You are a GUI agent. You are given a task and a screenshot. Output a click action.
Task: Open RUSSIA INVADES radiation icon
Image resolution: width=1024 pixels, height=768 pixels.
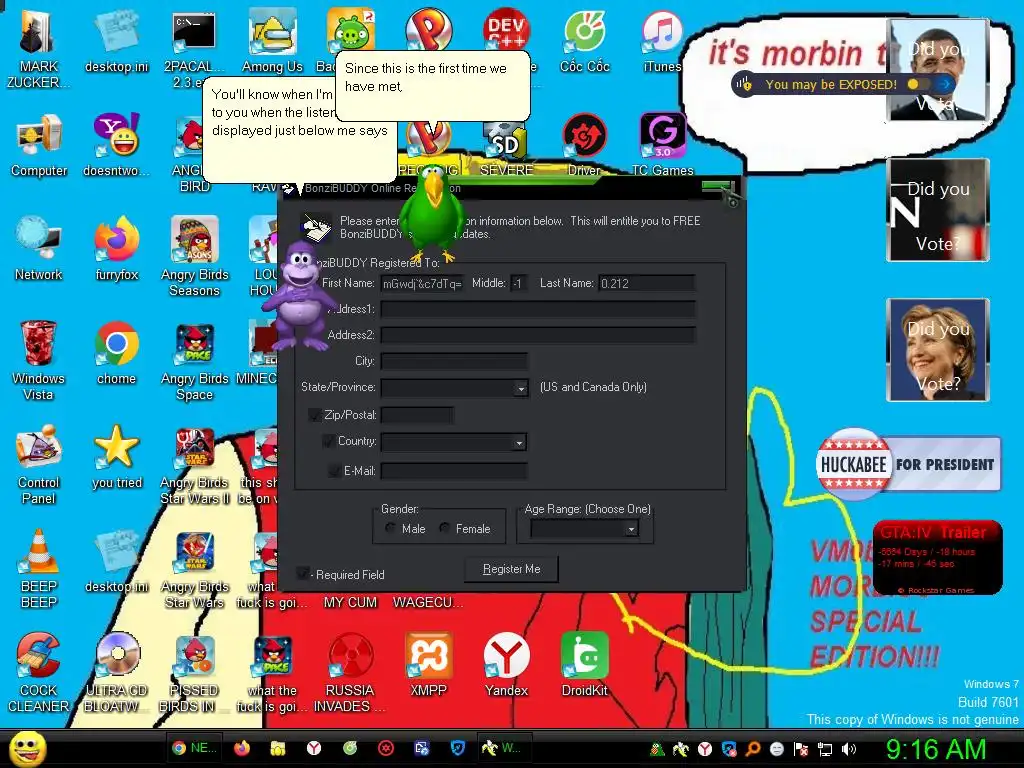(x=350, y=673)
